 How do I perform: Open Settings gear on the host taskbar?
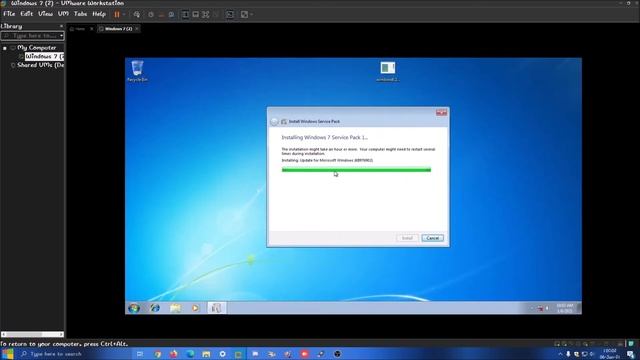tap(222, 354)
